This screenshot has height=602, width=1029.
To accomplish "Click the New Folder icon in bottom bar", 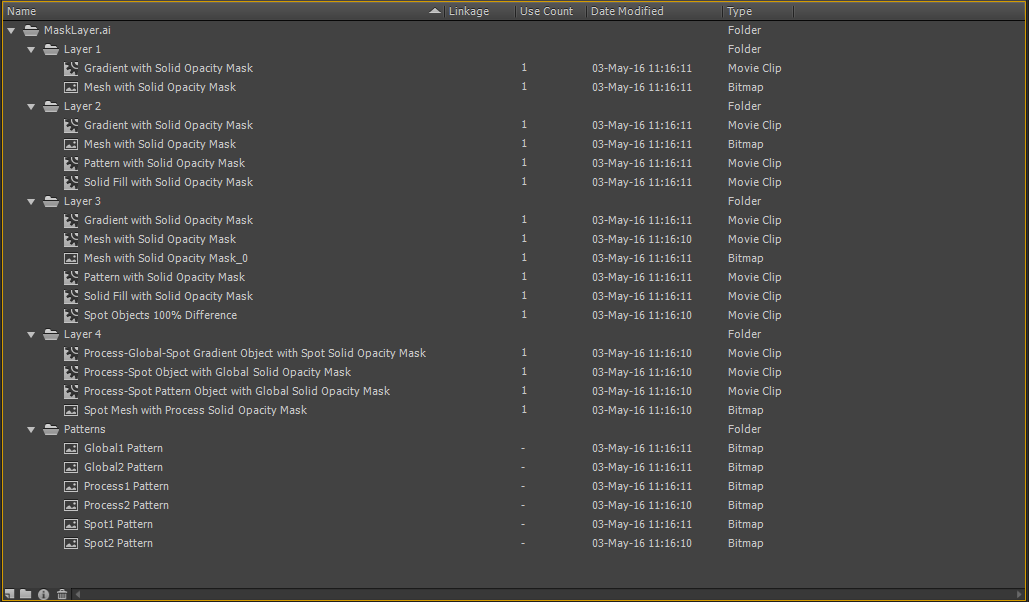I will click(x=26, y=593).
